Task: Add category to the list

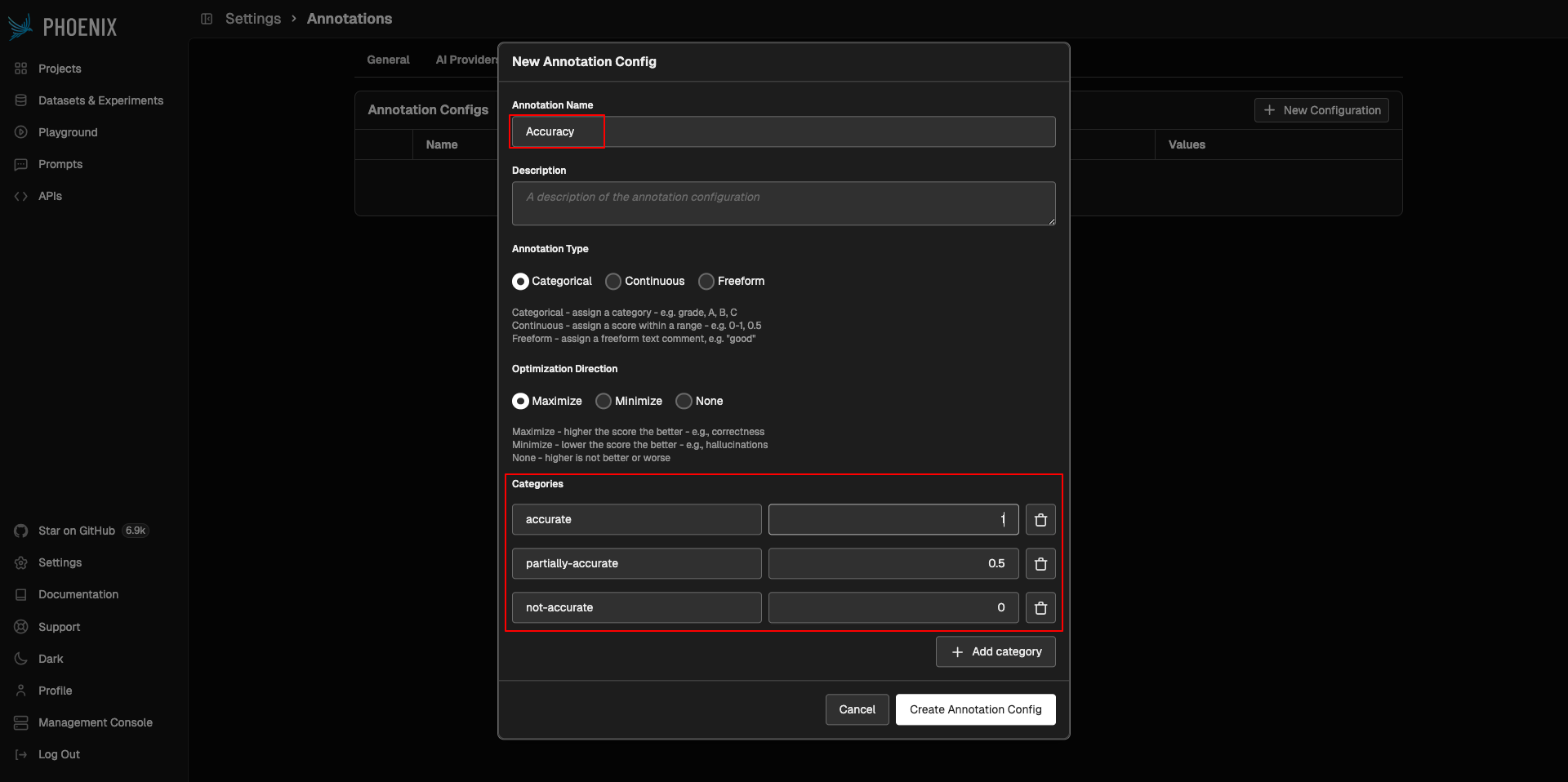Action: coord(996,651)
